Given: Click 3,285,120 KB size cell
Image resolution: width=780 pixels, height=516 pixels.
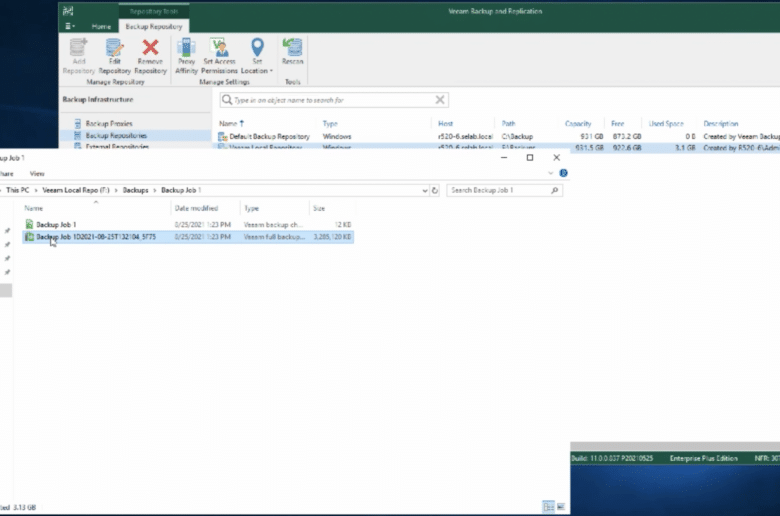Looking at the screenshot, I should point(332,237).
